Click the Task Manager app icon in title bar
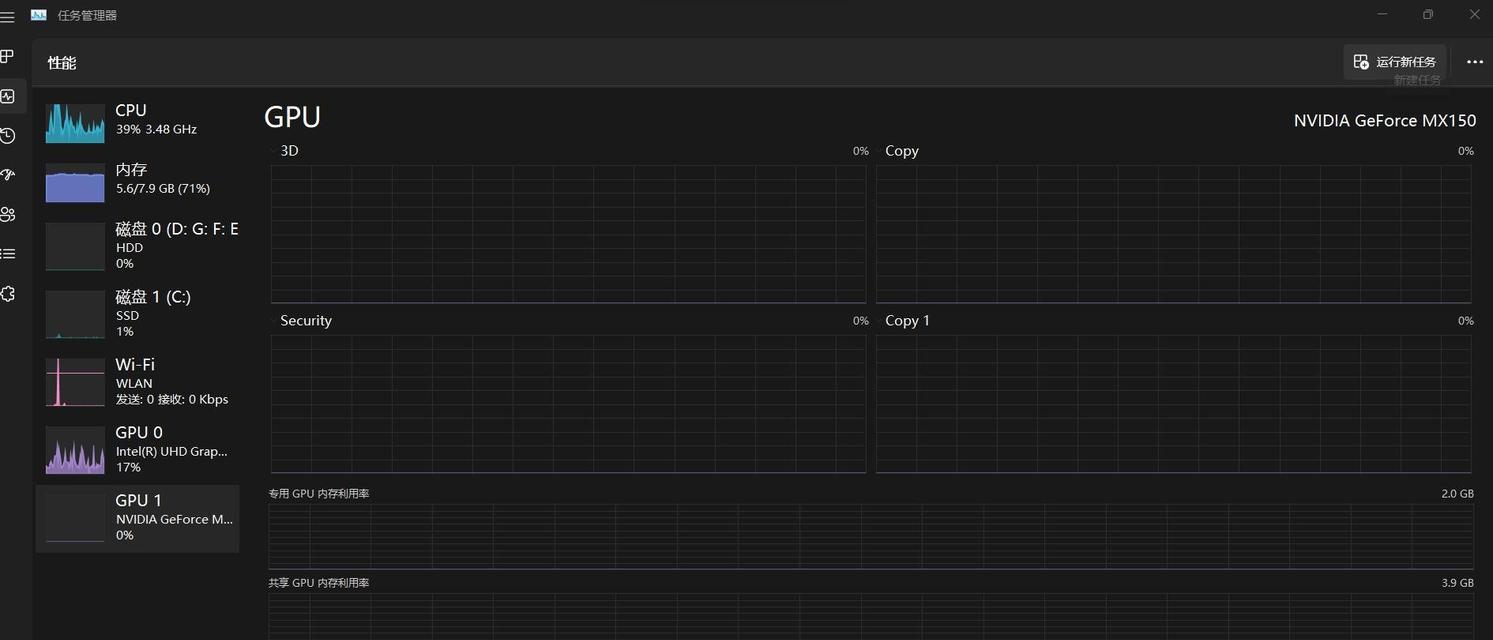The width and height of the screenshot is (1493, 640). [x=39, y=15]
